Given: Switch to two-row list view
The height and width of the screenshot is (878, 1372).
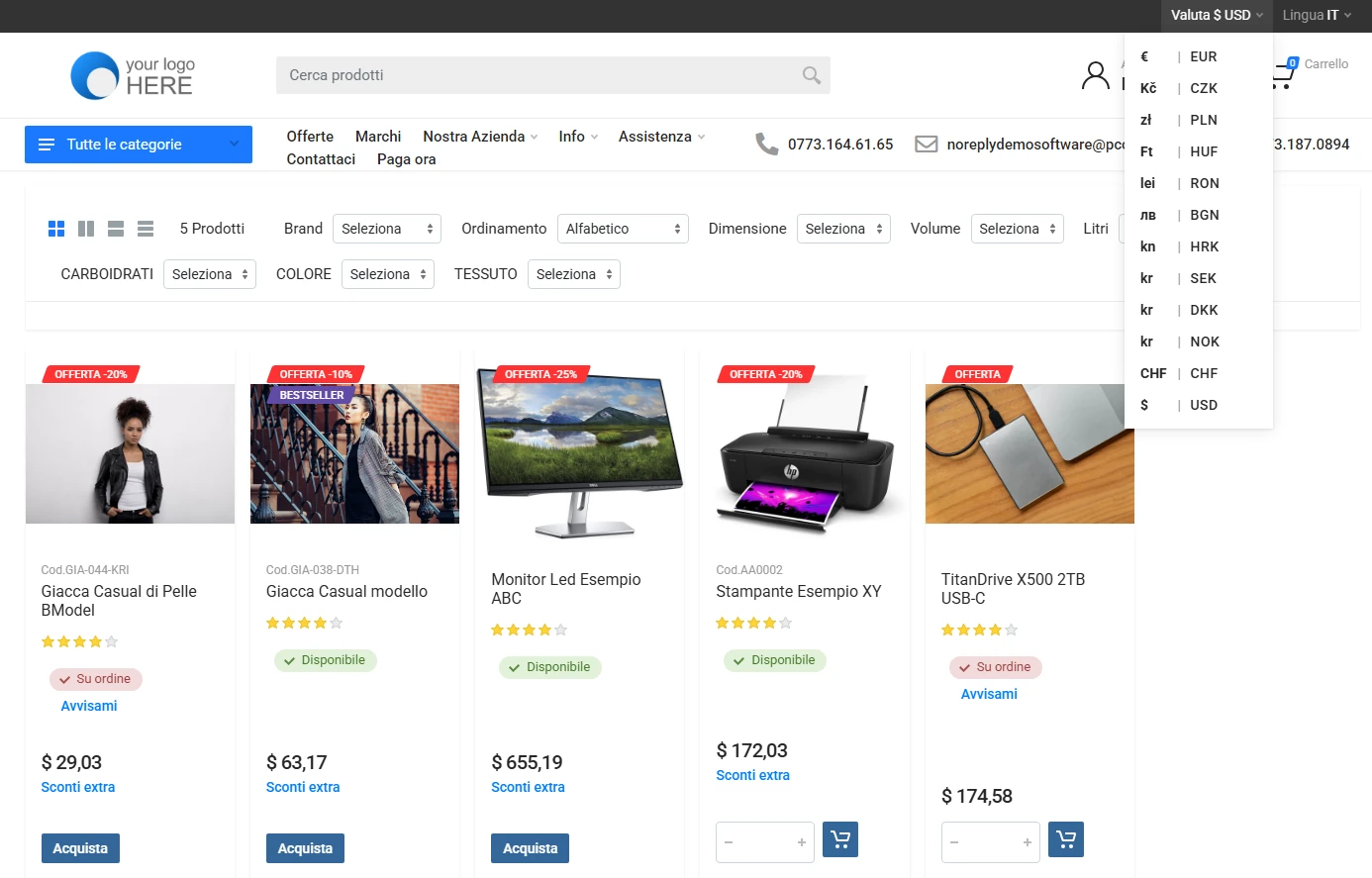Looking at the screenshot, I should click(x=116, y=229).
